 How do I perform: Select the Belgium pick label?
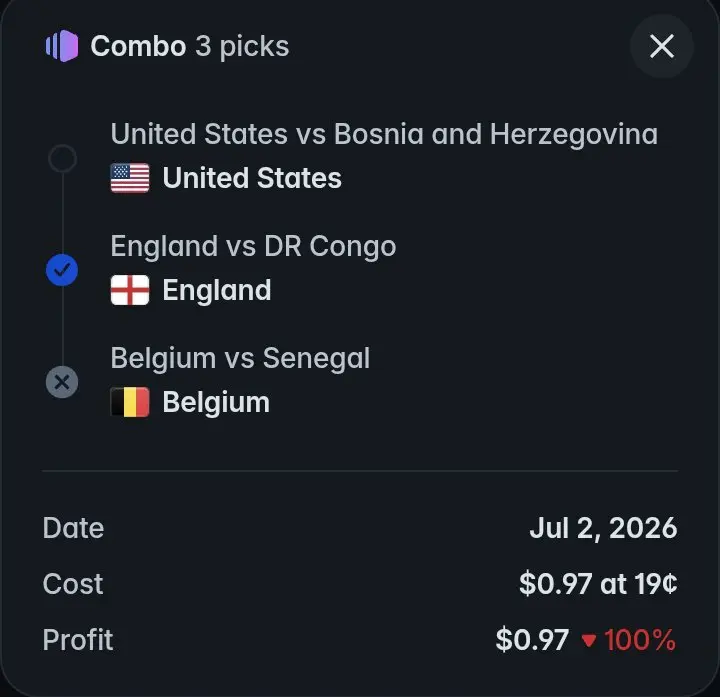[216, 402]
